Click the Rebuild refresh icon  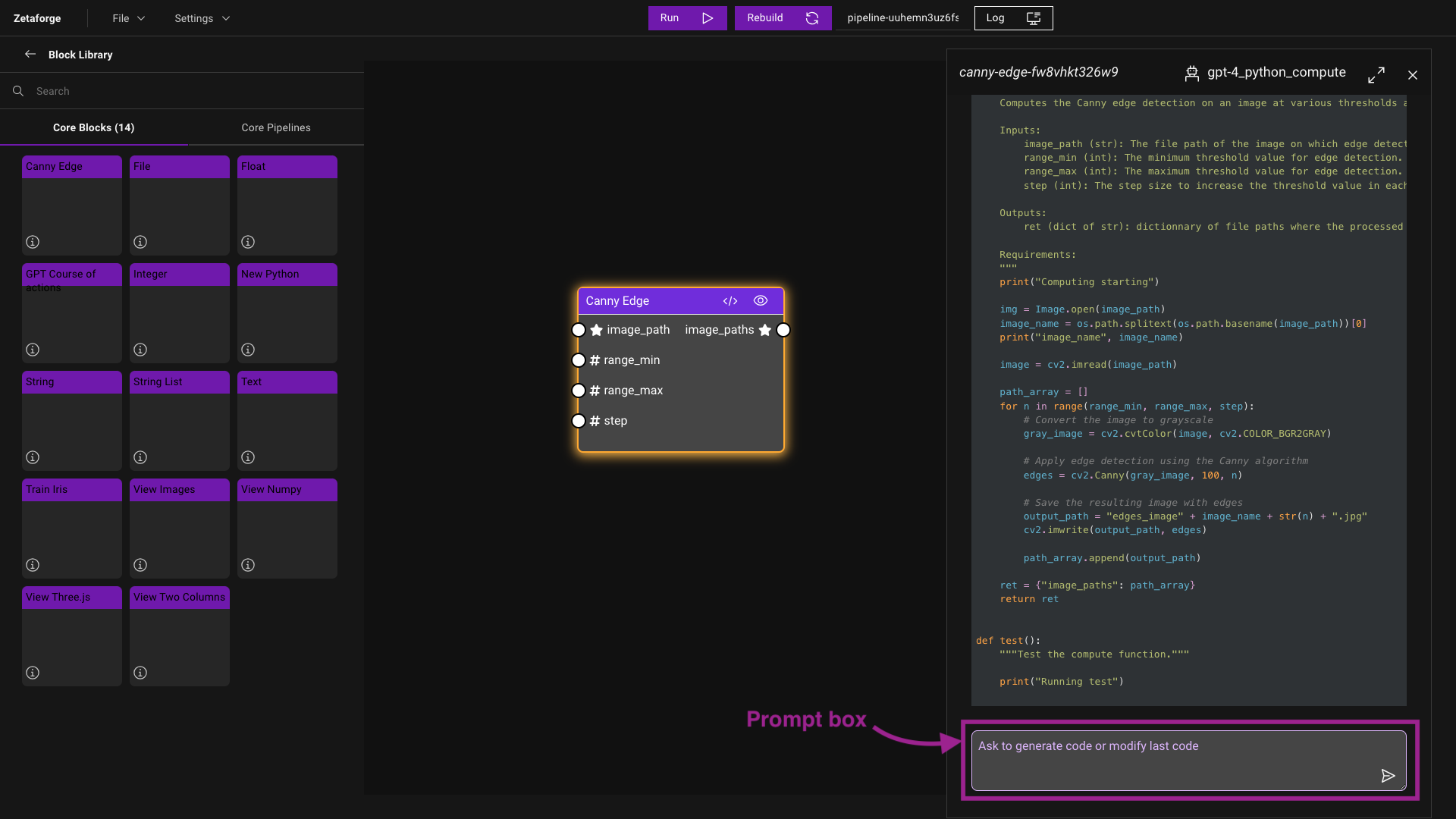(x=812, y=18)
